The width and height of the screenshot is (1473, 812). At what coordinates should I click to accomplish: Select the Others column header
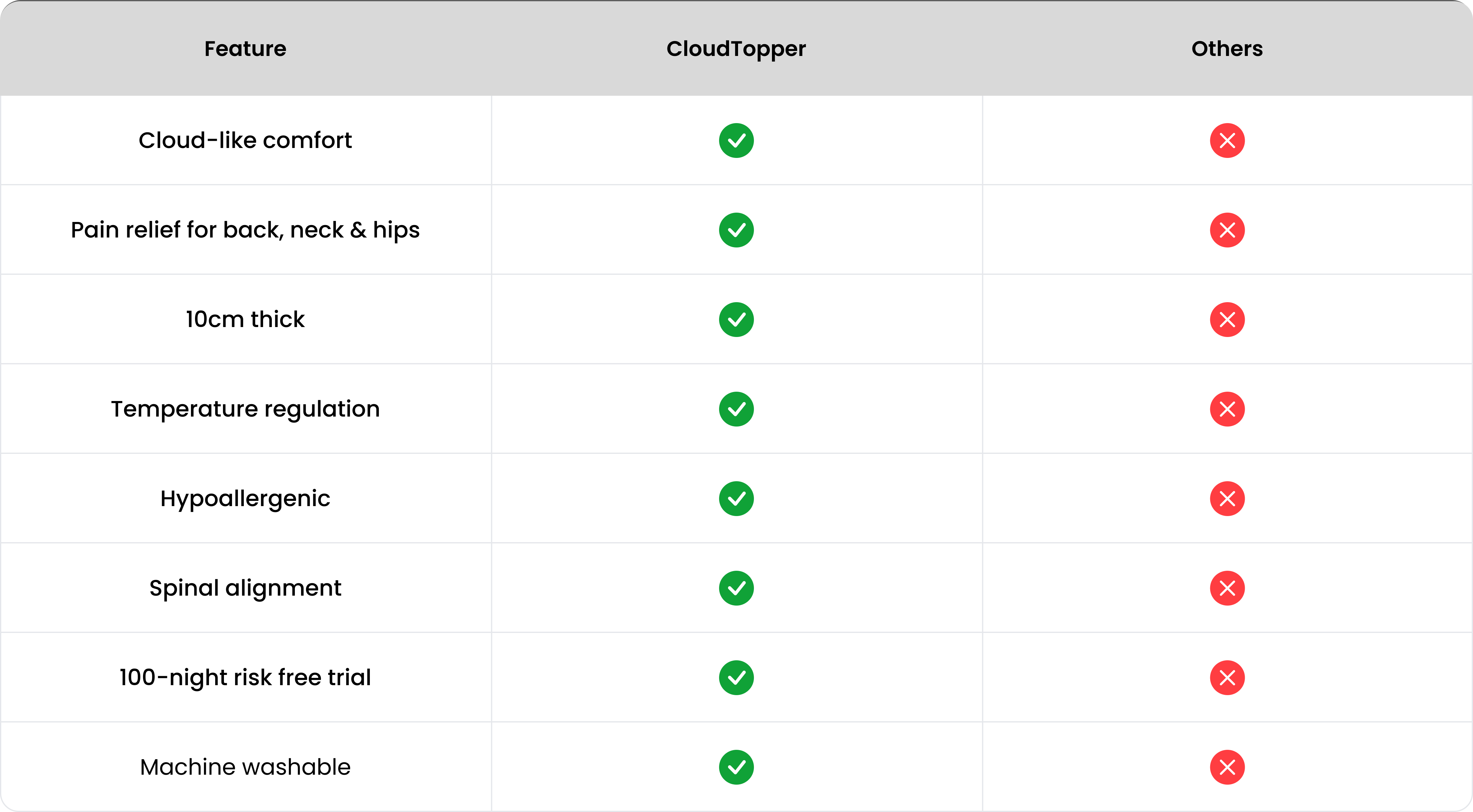click(1227, 49)
